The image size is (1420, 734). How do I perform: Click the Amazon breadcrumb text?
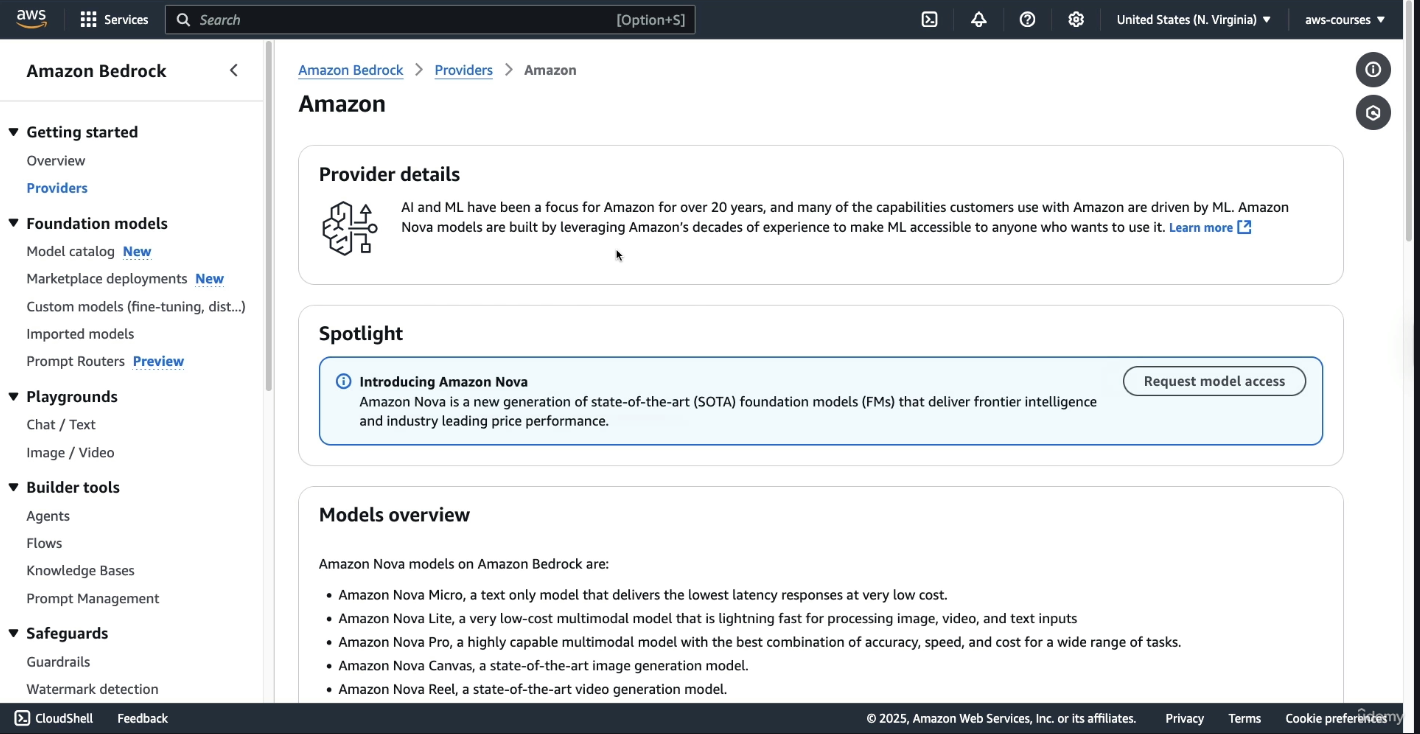click(x=550, y=70)
